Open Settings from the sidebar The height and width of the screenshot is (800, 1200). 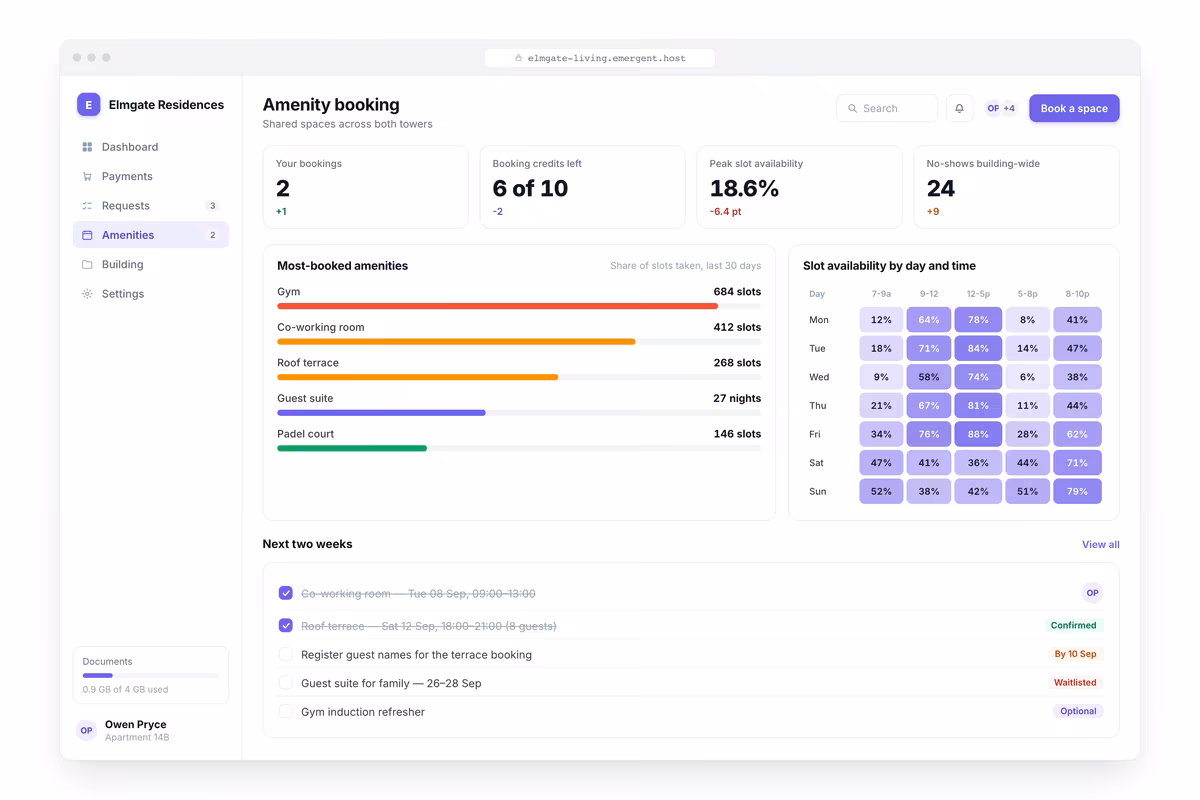click(x=151, y=294)
